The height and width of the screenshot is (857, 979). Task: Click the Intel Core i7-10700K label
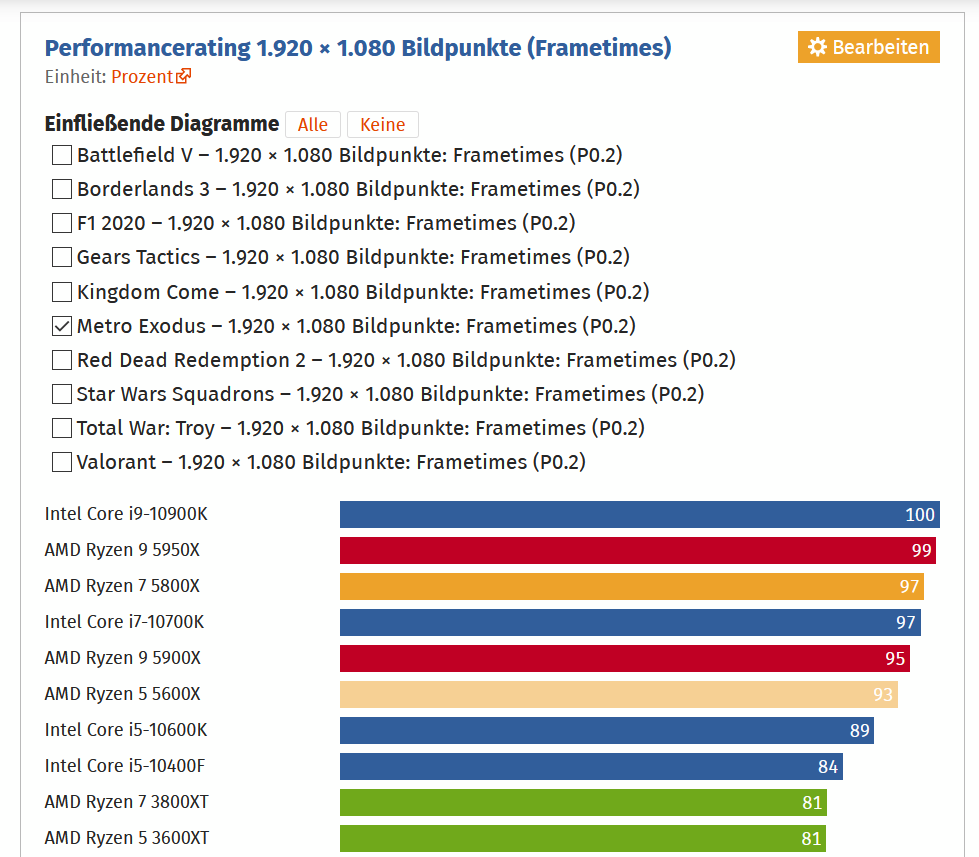(124, 622)
